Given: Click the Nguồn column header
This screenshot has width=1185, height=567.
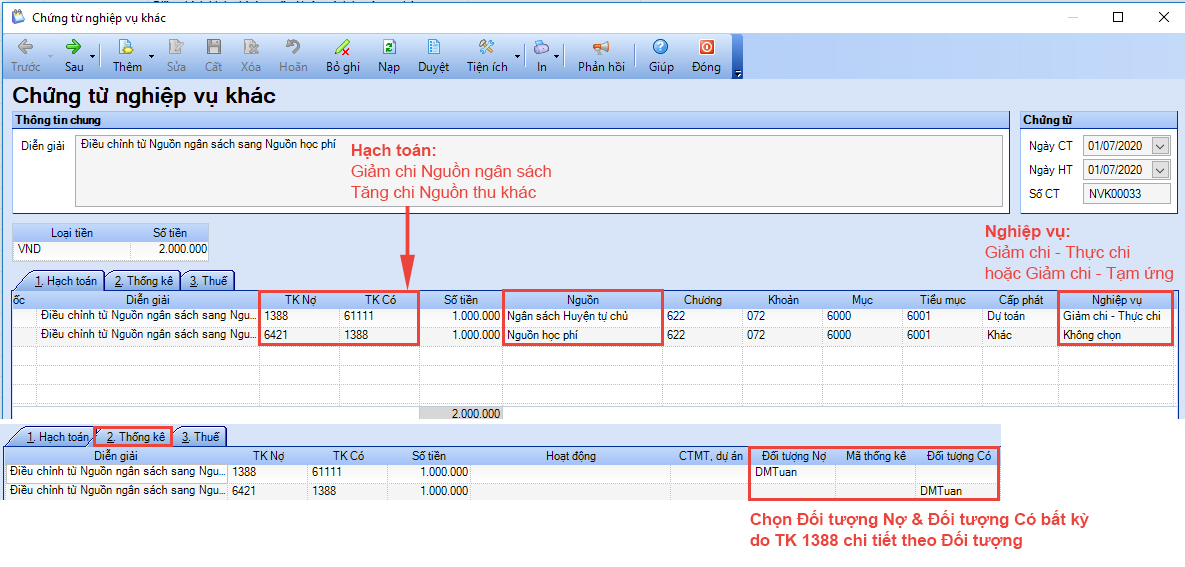Looking at the screenshot, I should point(583,300).
